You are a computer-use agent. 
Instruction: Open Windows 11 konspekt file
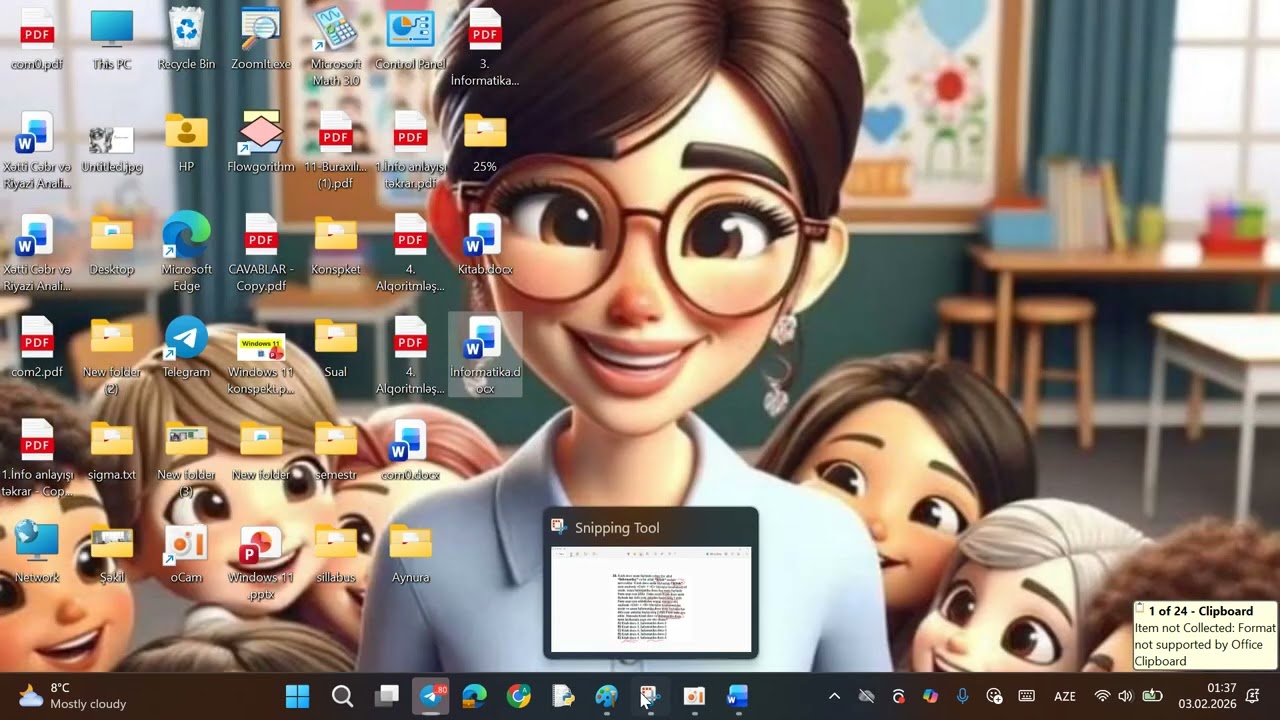click(261, 362)
